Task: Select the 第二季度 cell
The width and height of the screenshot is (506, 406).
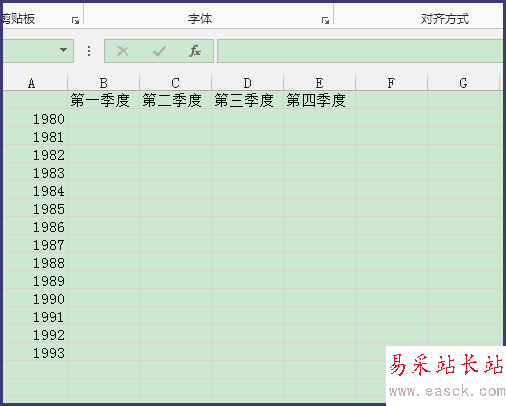Action: (x=175, y=100)
